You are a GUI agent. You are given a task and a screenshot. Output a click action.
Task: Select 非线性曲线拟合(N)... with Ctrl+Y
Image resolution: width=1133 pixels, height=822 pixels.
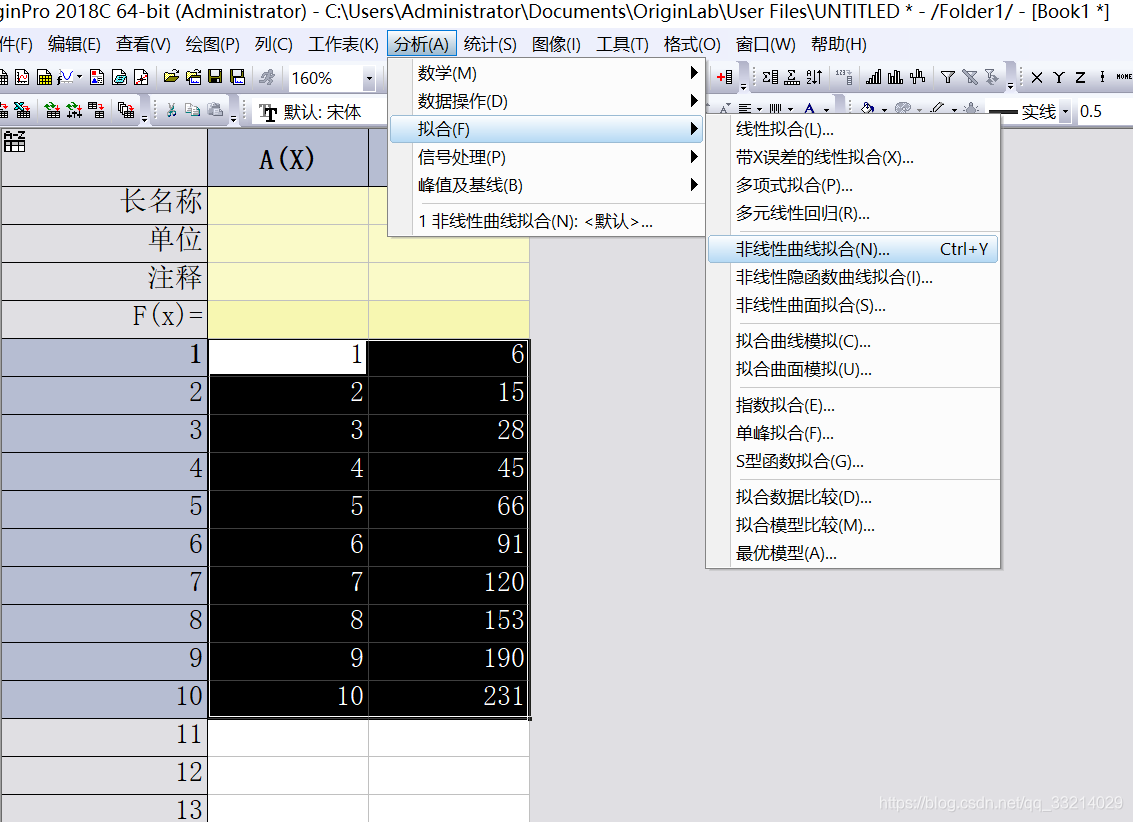coord(853,249)
